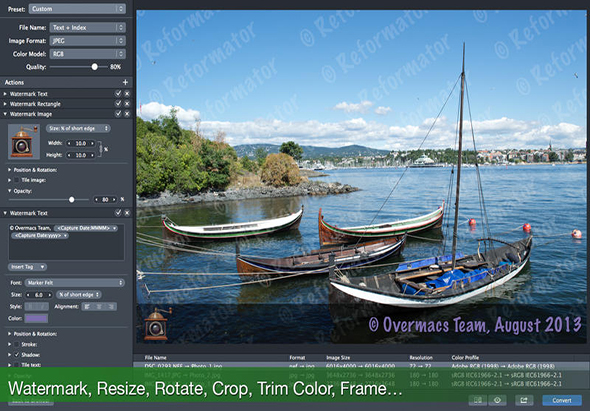Decrease the text Size stepper

pyautogui.click(x=28, y=295)
